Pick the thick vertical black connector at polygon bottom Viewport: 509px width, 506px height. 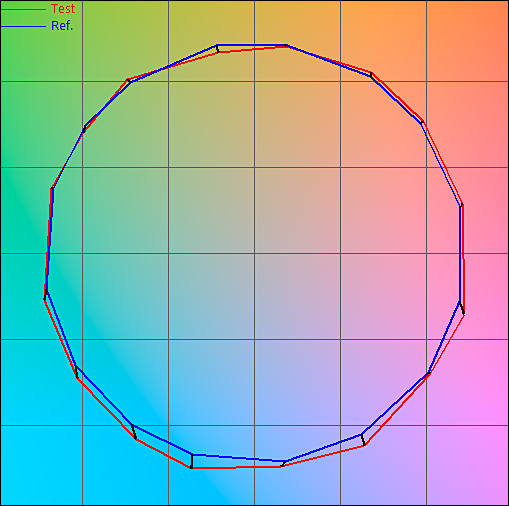pos(192,461)
